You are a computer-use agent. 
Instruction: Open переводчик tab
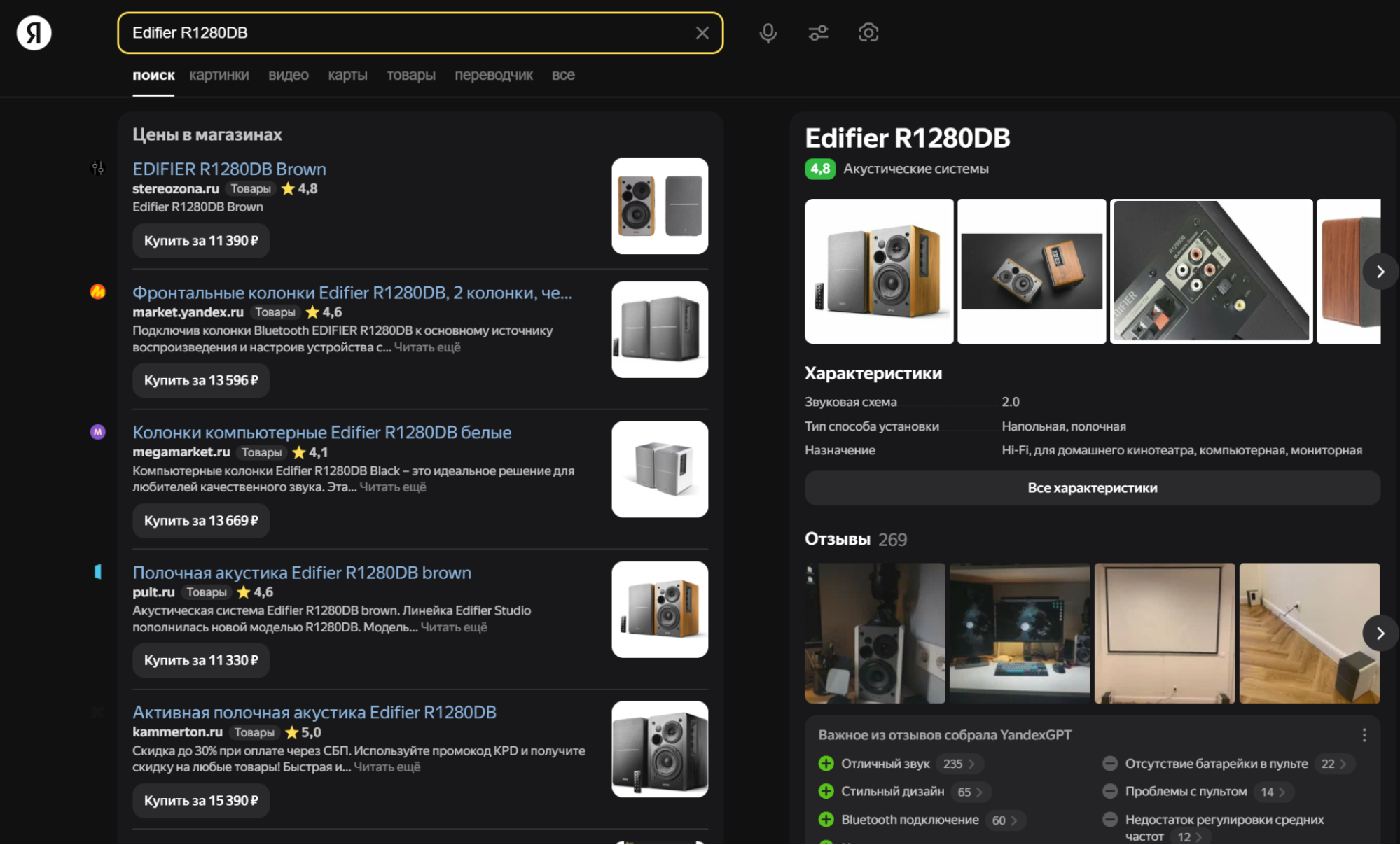494,75
